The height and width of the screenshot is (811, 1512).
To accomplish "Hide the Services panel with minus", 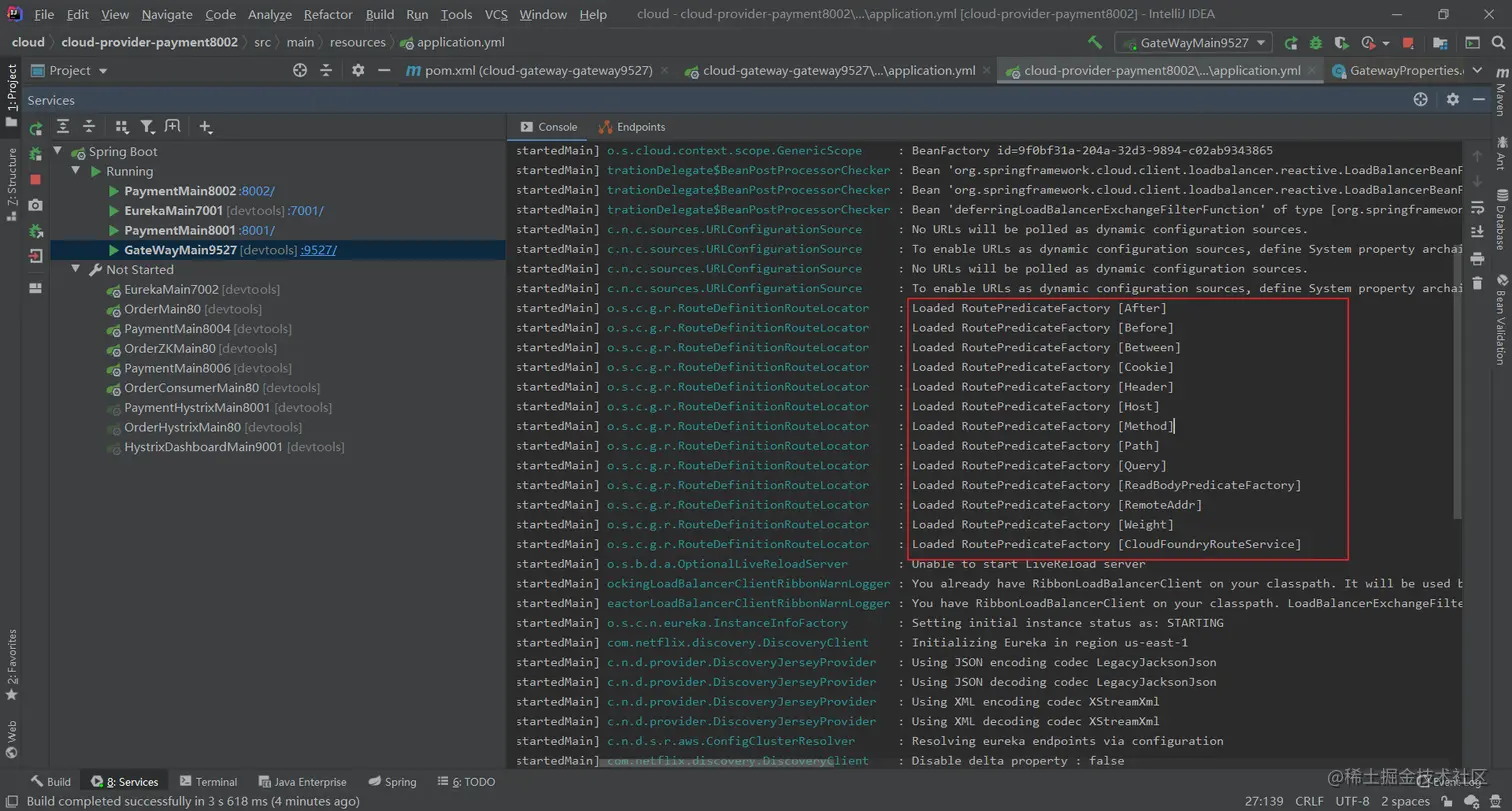I will coord(1480,100).
